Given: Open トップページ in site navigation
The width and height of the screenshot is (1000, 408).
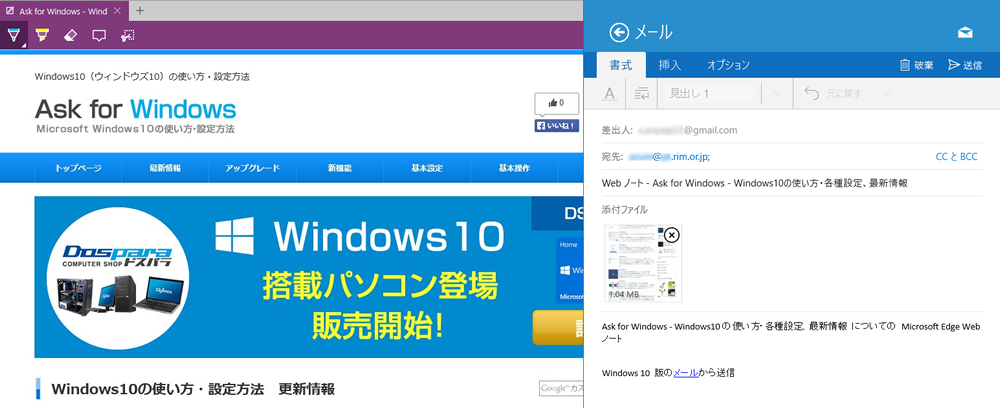Looking at the screenshot, I should (78, 168).
